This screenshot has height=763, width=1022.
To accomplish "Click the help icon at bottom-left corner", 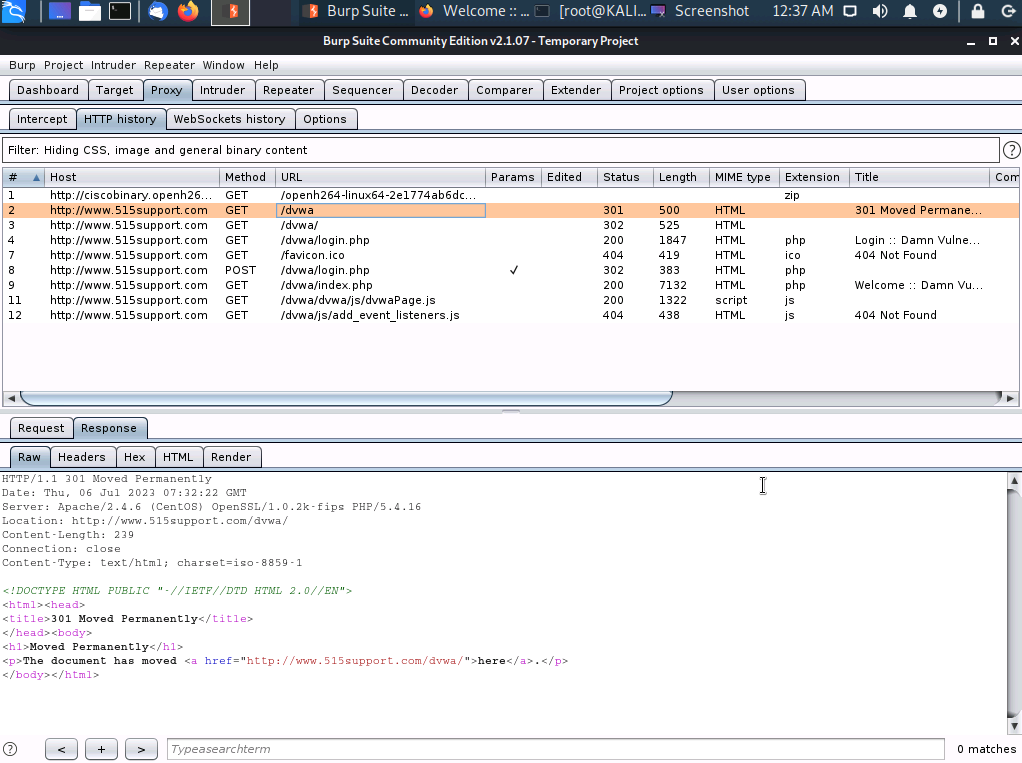I will point(9,749).
